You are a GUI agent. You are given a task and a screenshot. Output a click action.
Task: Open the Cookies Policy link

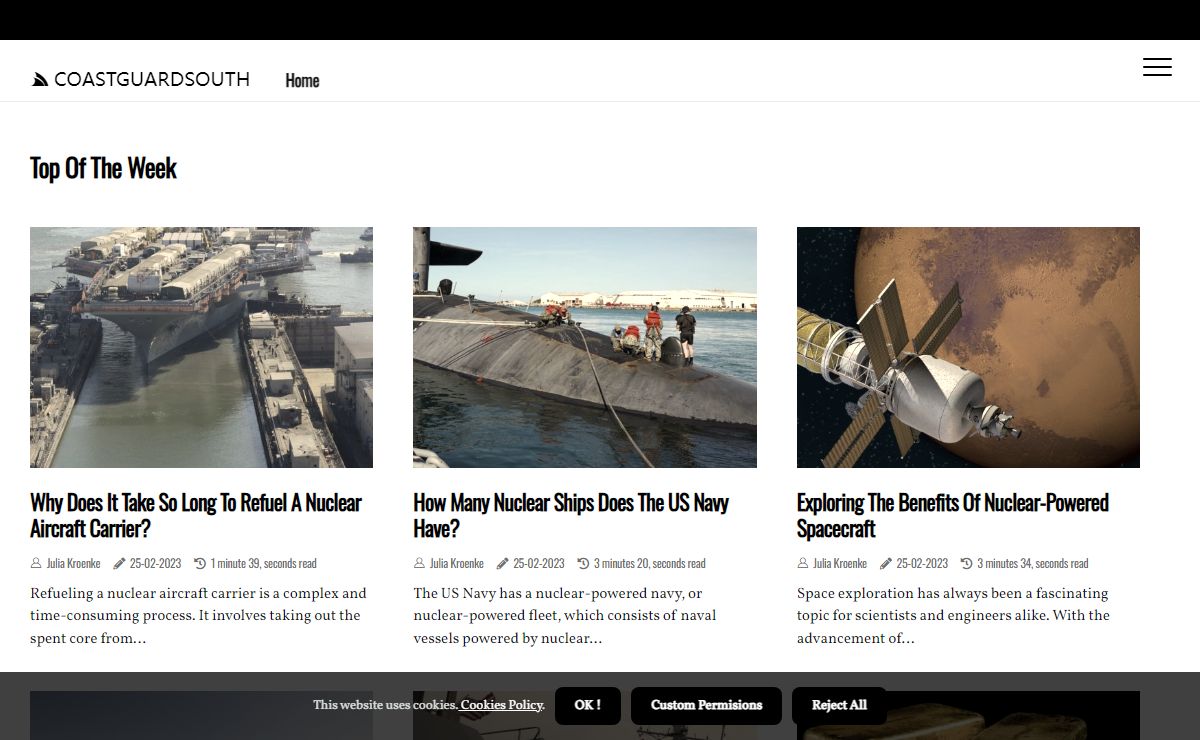pyautogui.click(x=501, y=705)
